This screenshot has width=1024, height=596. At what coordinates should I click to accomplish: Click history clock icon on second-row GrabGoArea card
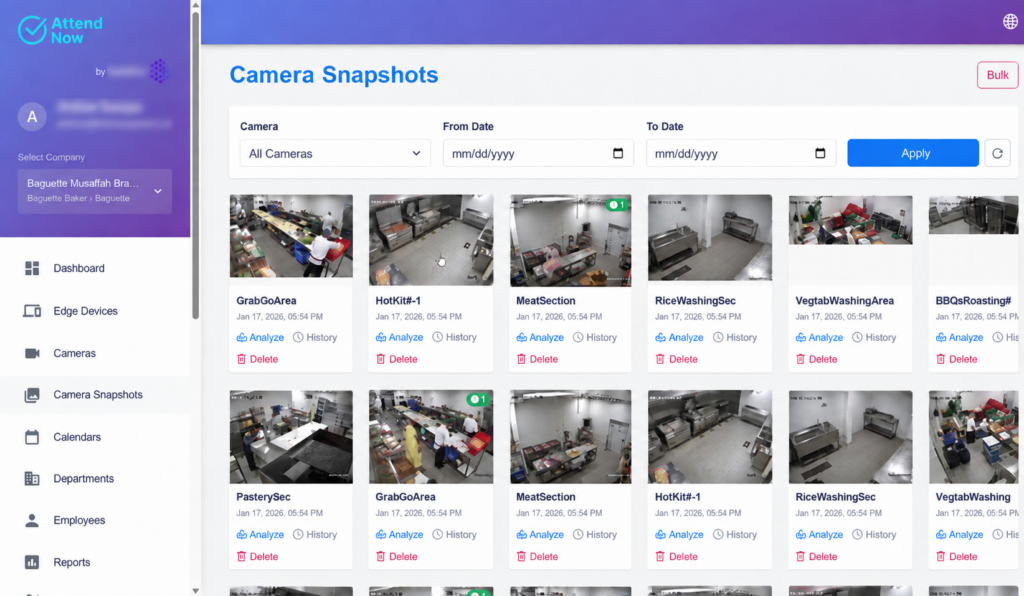coord(438,535)
